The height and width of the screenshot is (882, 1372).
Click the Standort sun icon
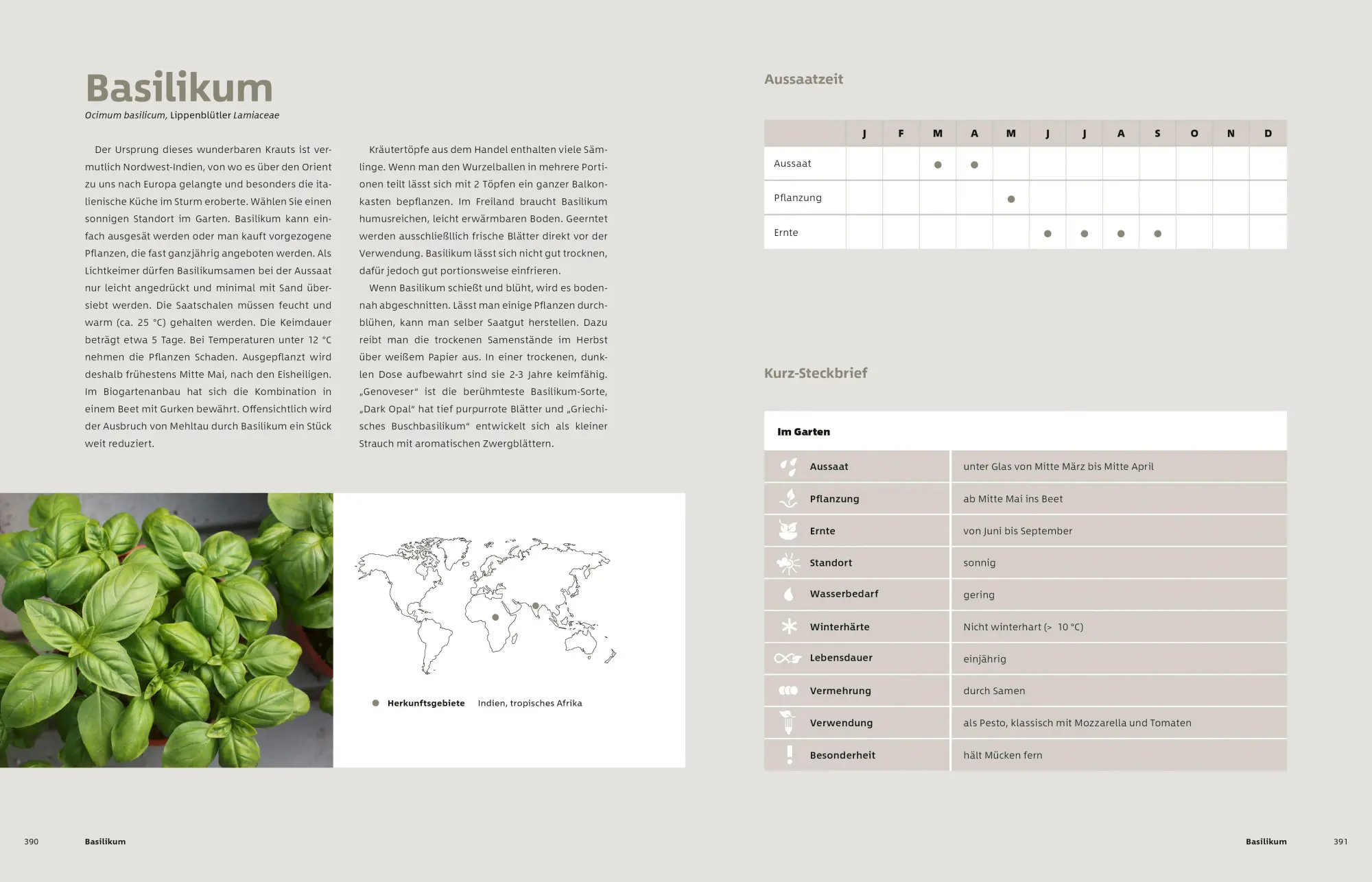(x=789, y=563)
